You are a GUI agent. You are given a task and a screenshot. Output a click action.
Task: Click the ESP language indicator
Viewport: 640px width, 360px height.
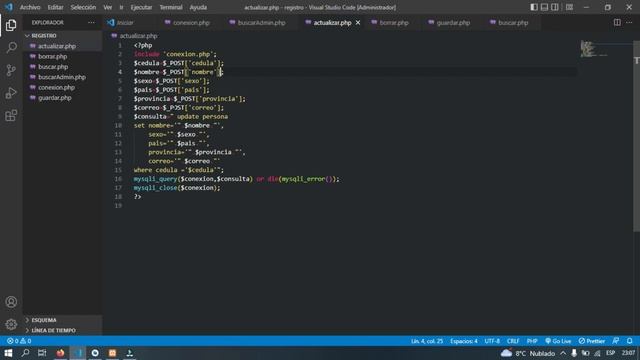611,353
